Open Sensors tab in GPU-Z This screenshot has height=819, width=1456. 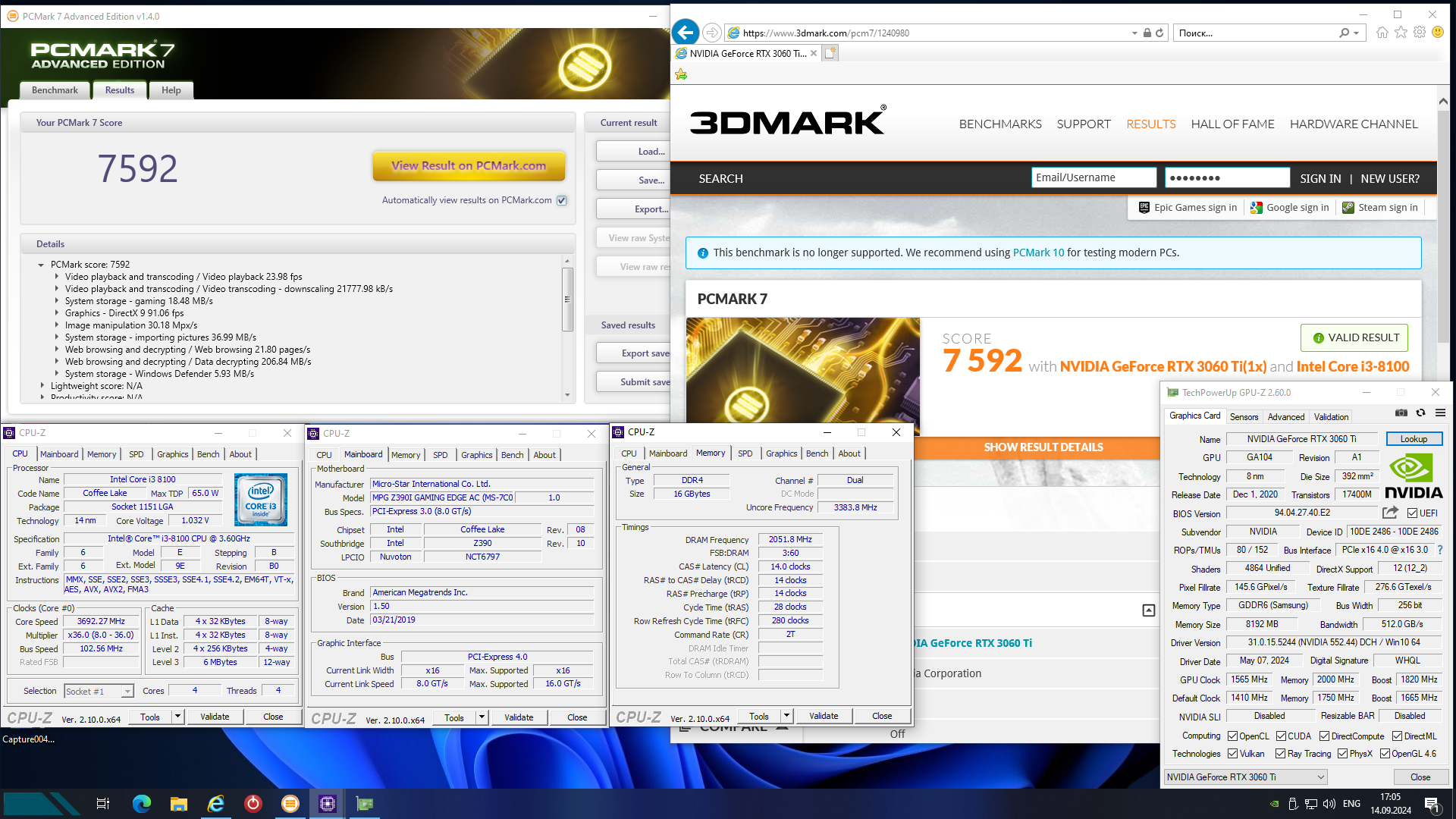[x=1244, y=417]
